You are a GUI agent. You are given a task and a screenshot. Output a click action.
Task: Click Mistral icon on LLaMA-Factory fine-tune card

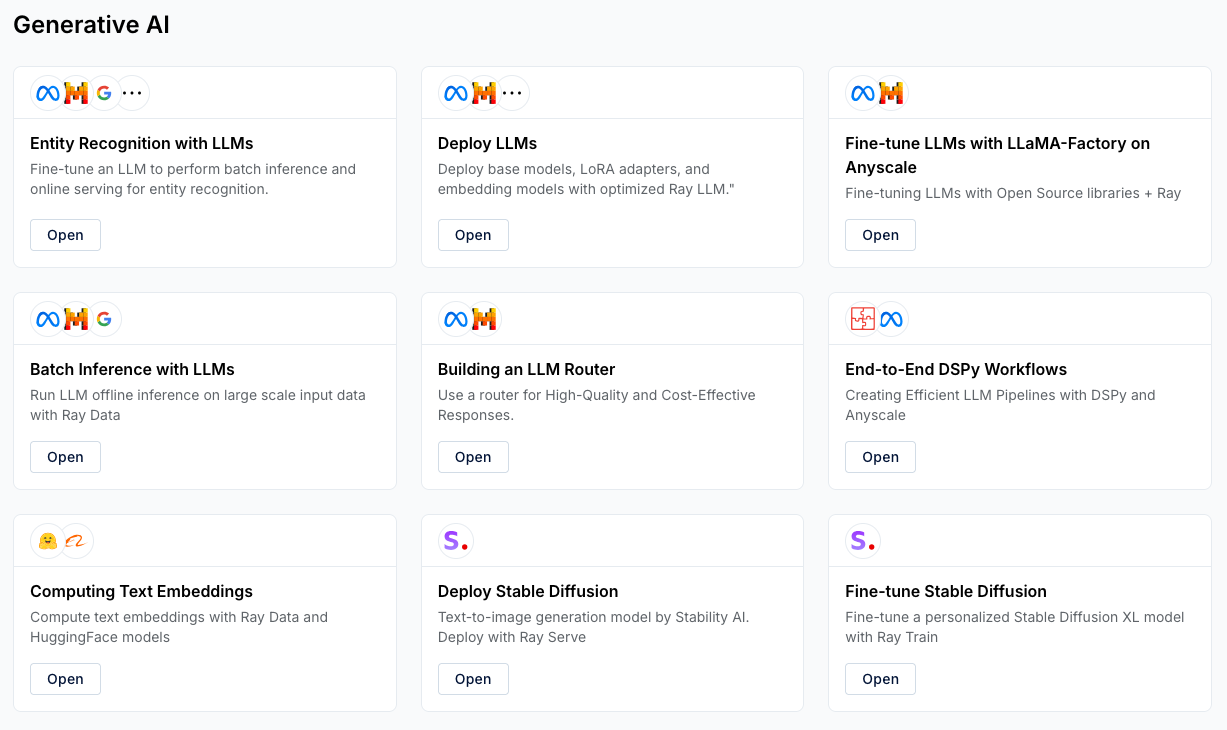891,93
